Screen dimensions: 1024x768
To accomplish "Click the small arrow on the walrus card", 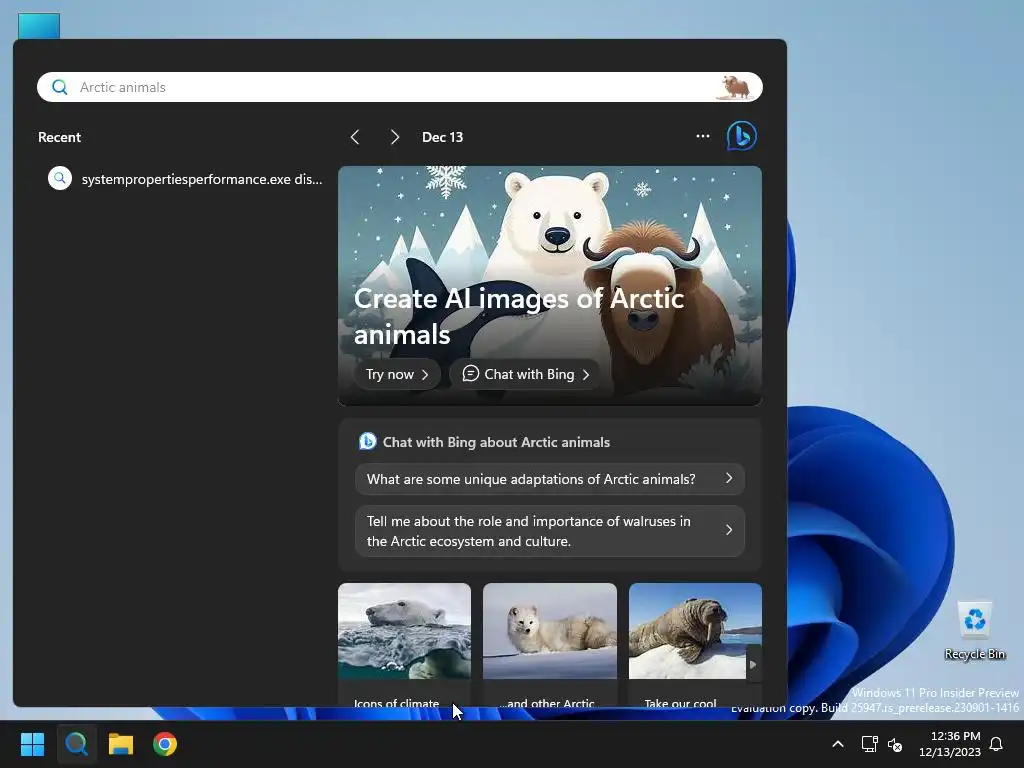I will (x=753, y=664).
